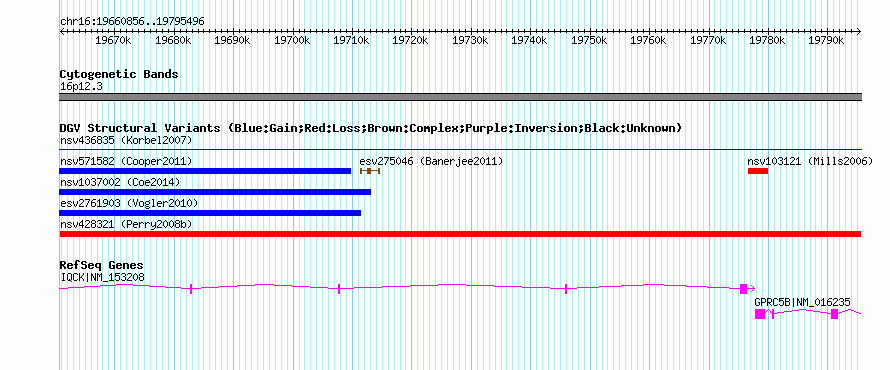Select the Cytogenetic Bands track title

pos(119,74)
